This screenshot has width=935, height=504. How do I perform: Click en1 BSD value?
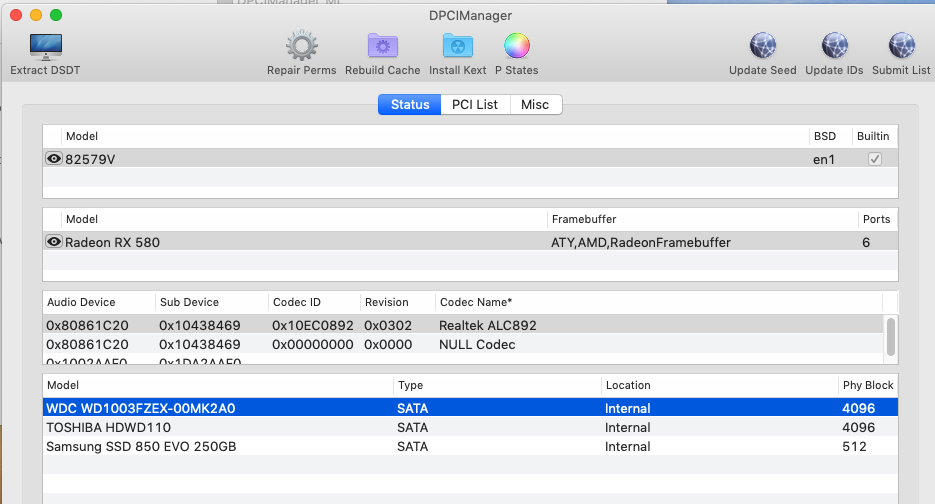(823, 159)
